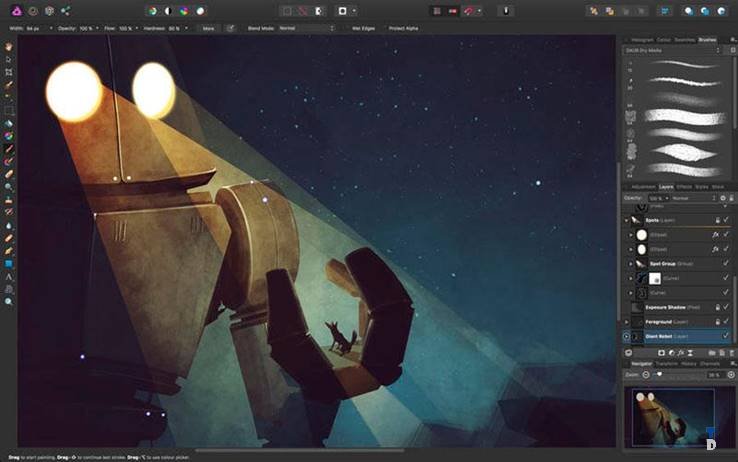Toggle visibility of the Giant Robot layer

click(x=725, y=336)
